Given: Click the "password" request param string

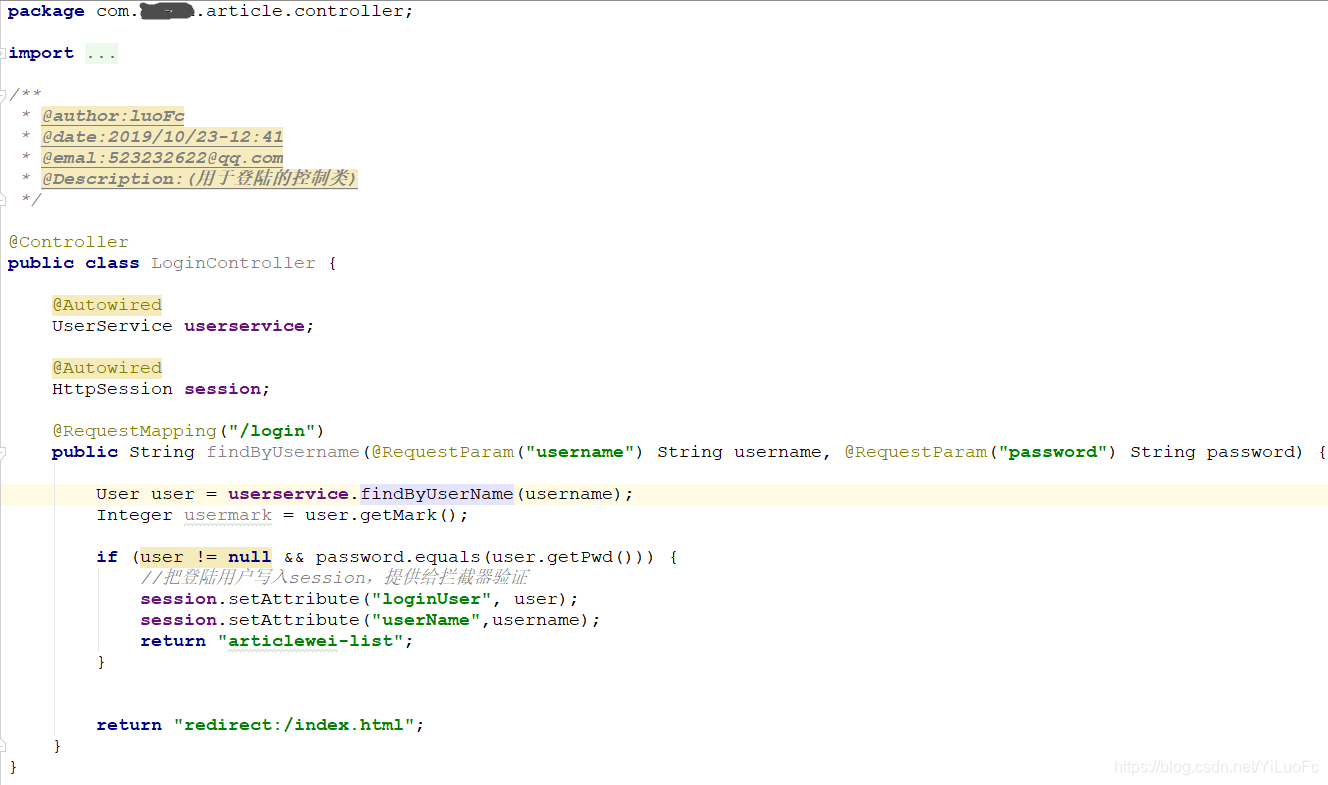Looking at the screenshot, I should click(1052, 452).
